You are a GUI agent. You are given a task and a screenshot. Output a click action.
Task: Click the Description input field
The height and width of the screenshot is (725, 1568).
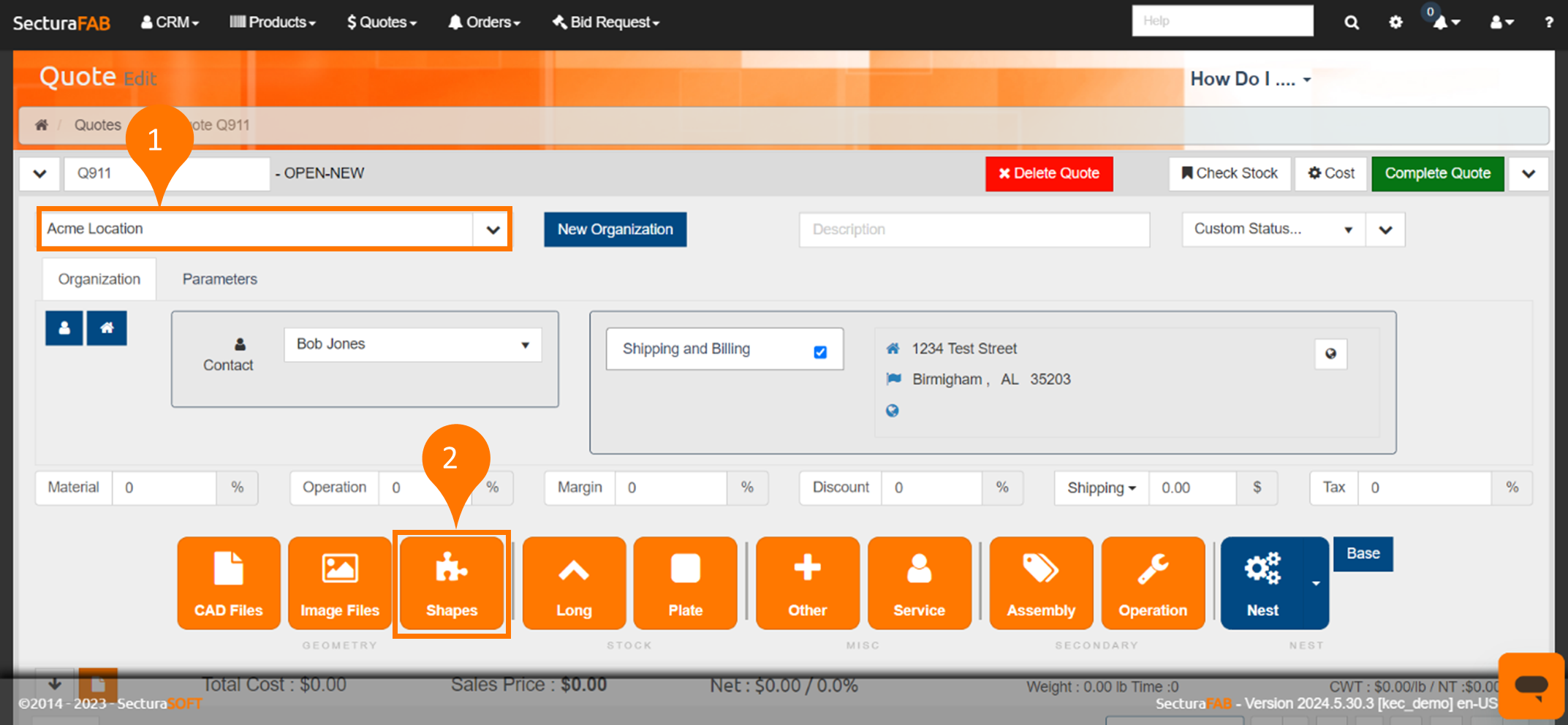tap(974, 229)
